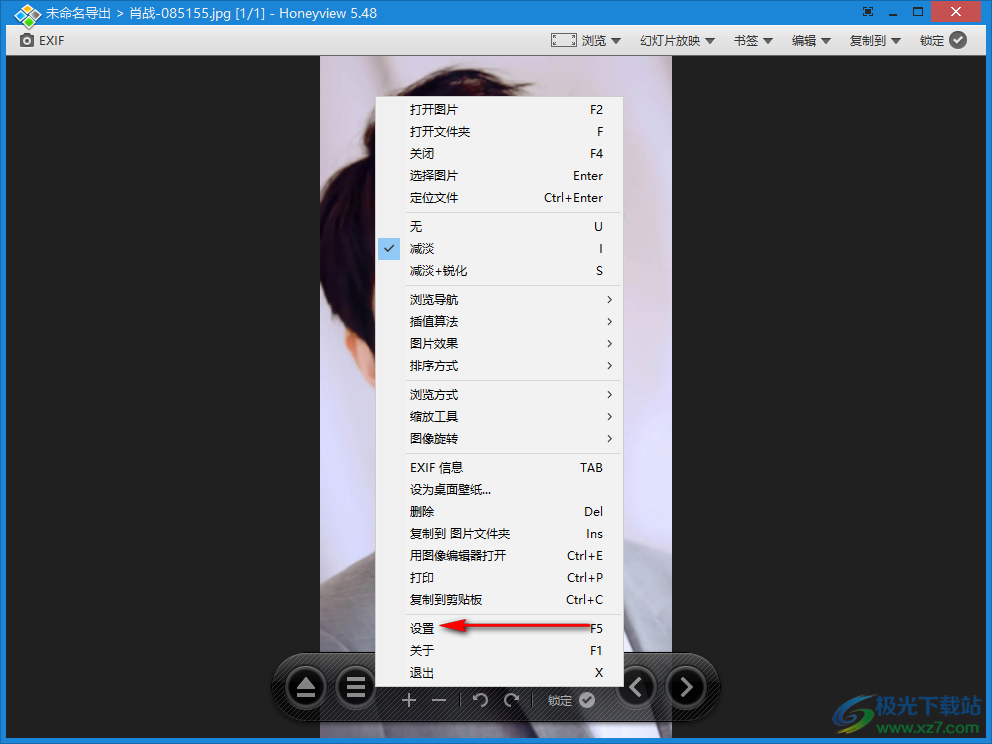Choose 关闭 menu entry
Image resolution: width=992 pixels, height=744 pixels.
coord(500,154)
